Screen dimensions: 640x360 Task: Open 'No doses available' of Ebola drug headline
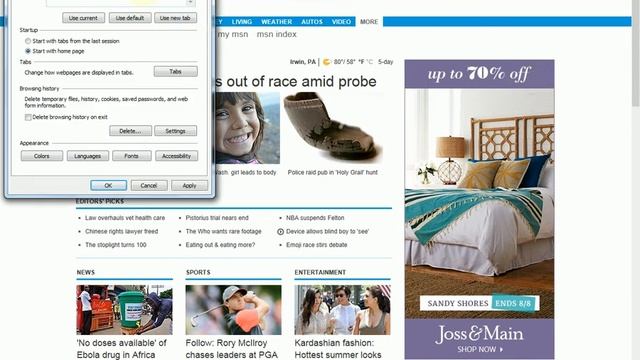122,349
